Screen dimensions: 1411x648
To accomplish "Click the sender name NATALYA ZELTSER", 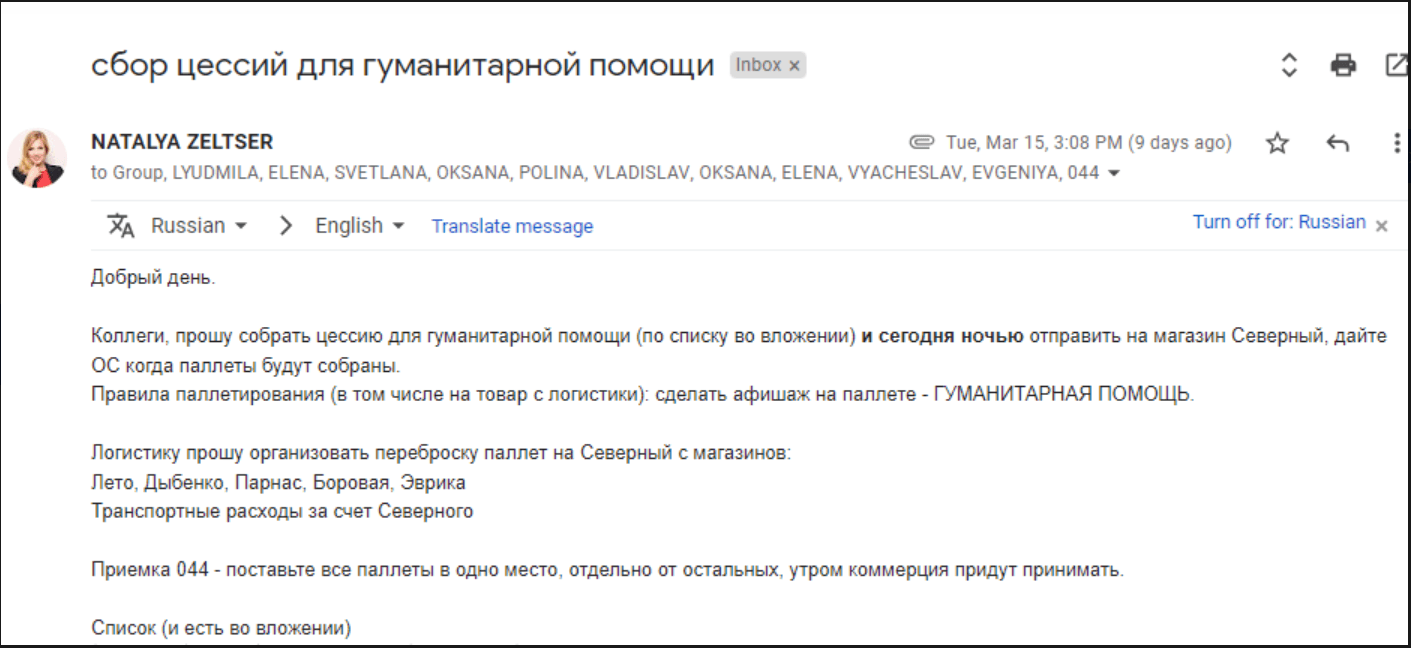I will (x=181, y=141).
